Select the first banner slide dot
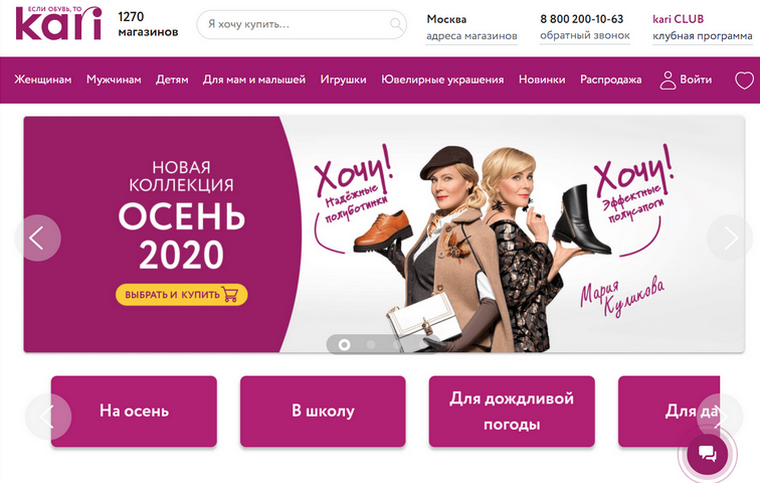The height and width of the screenshot is (483, 760). [344, 344]
